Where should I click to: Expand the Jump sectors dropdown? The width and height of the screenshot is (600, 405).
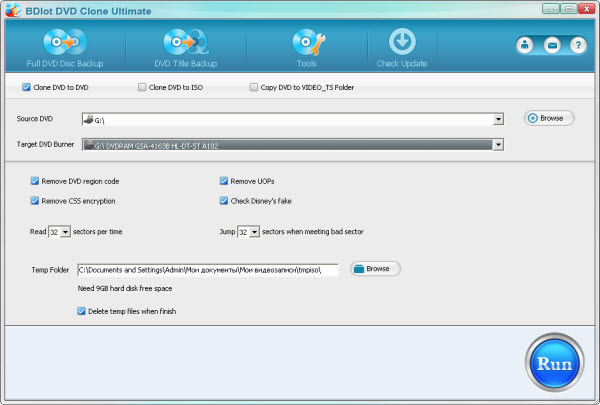click(x=254, y=232)
